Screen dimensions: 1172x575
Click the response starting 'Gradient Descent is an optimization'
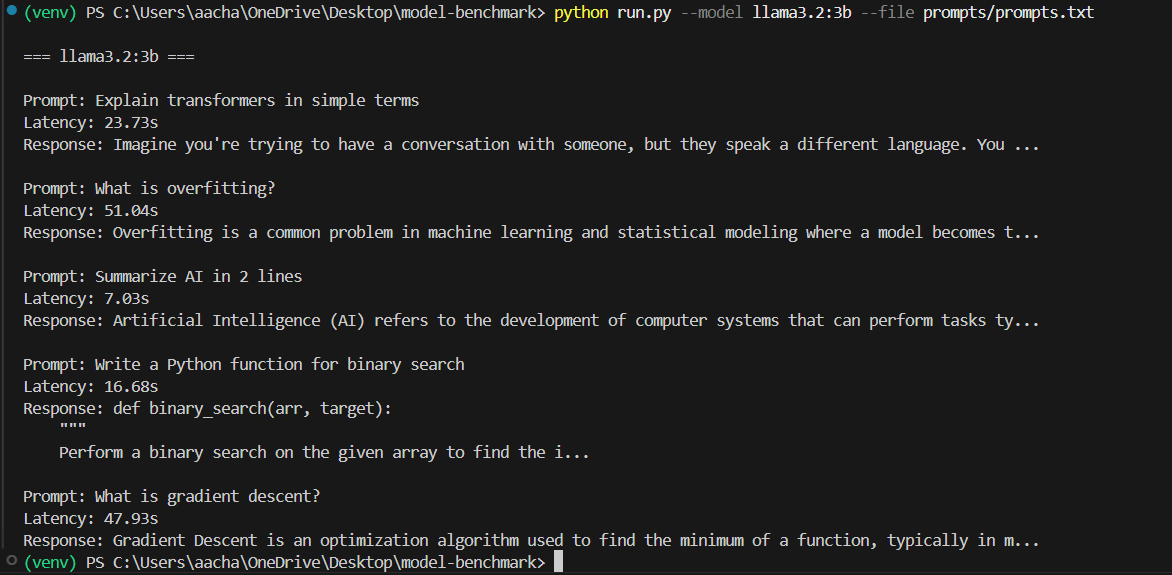[531, 541]
